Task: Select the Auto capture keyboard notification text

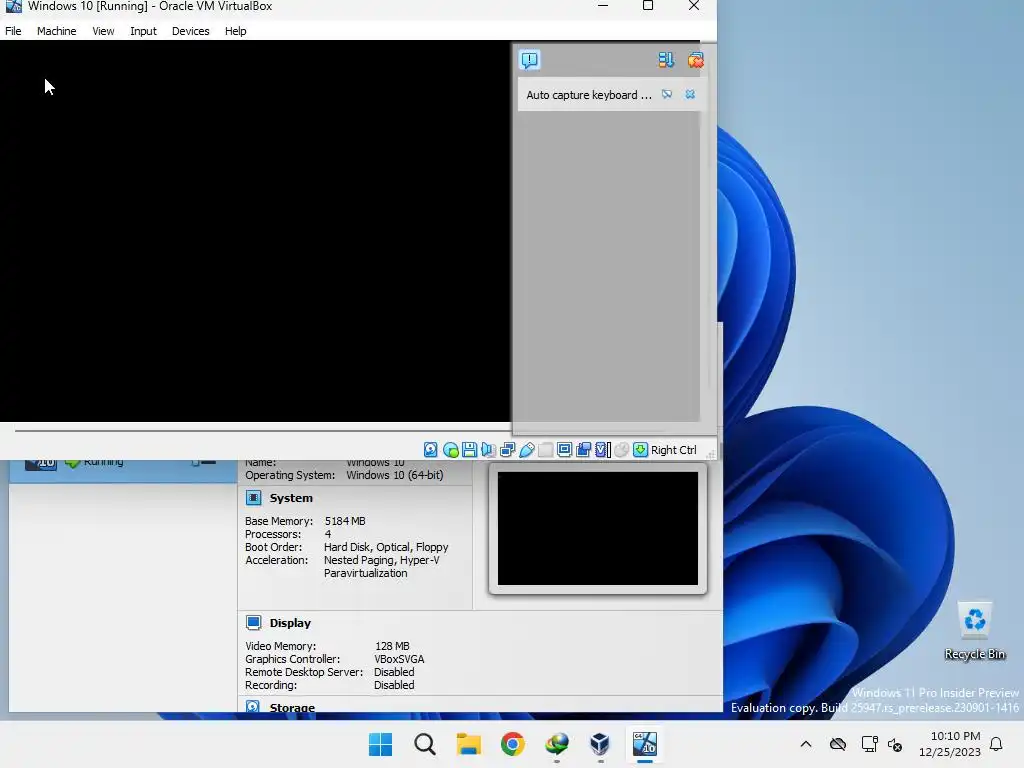Action: pos(588,95)
